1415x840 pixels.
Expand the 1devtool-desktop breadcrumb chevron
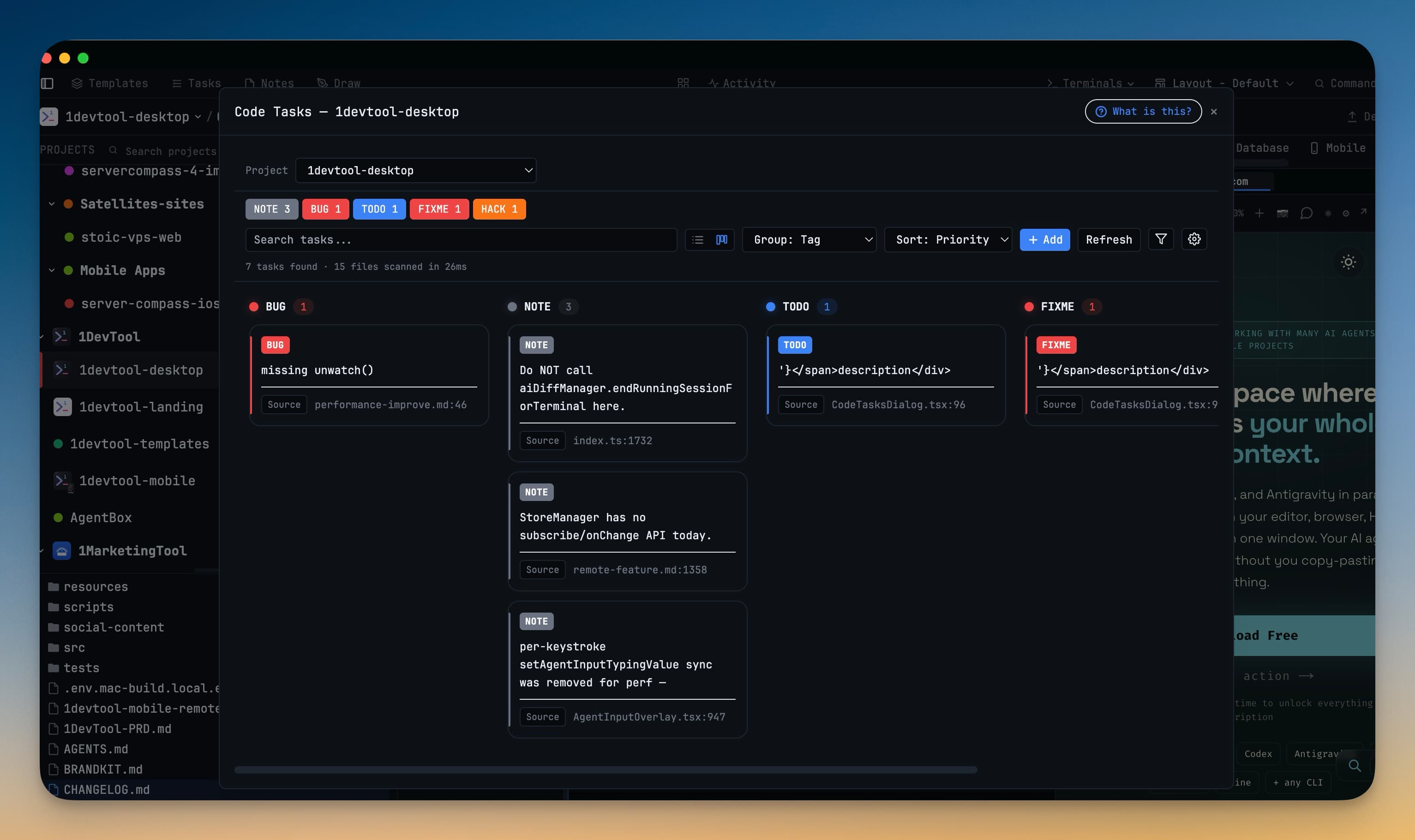click(198, 117)
